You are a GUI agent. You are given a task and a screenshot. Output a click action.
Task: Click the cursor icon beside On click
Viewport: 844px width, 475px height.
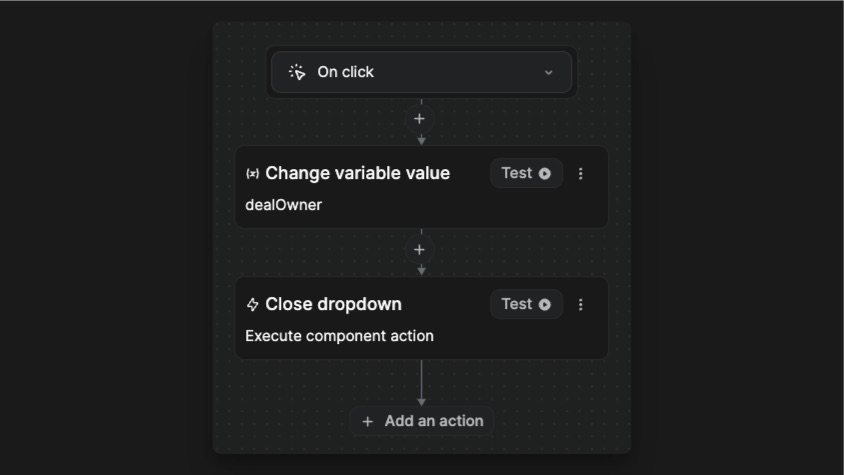[x=297, y=72]
